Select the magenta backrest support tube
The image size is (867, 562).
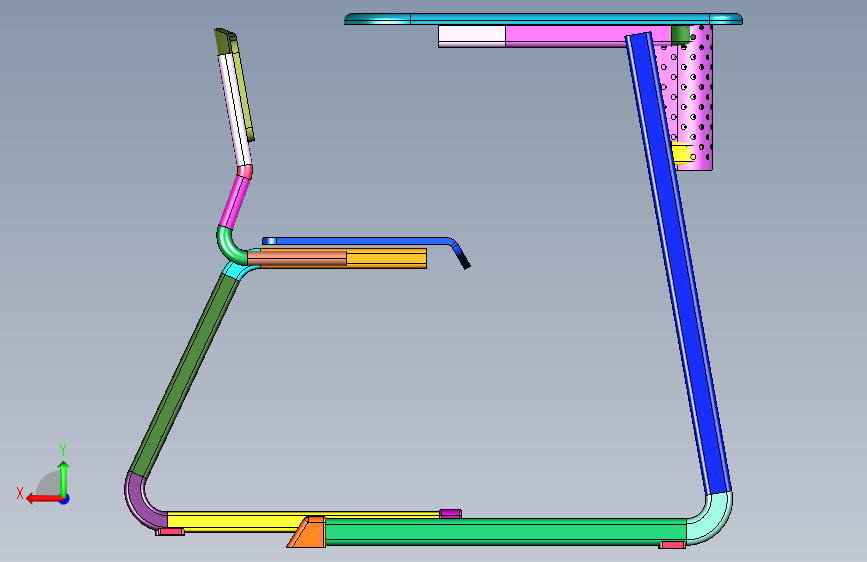click(x=235, y=202)
